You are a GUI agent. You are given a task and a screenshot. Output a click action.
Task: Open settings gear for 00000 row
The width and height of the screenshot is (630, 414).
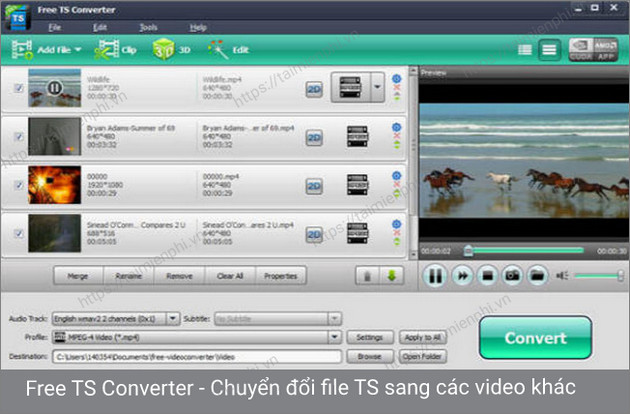click(x=397, y=176)
